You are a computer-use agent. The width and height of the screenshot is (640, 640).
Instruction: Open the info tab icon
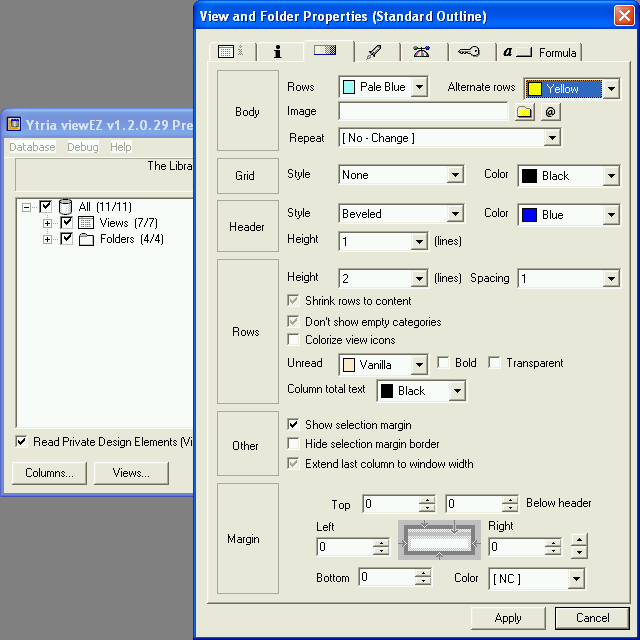278,51
